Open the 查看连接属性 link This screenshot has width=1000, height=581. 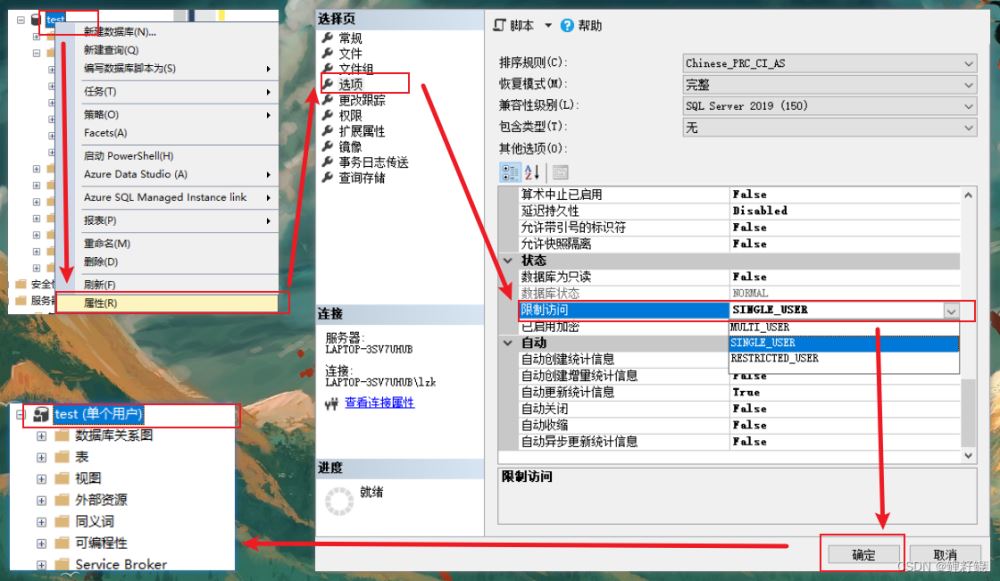[x=379, y=403]
